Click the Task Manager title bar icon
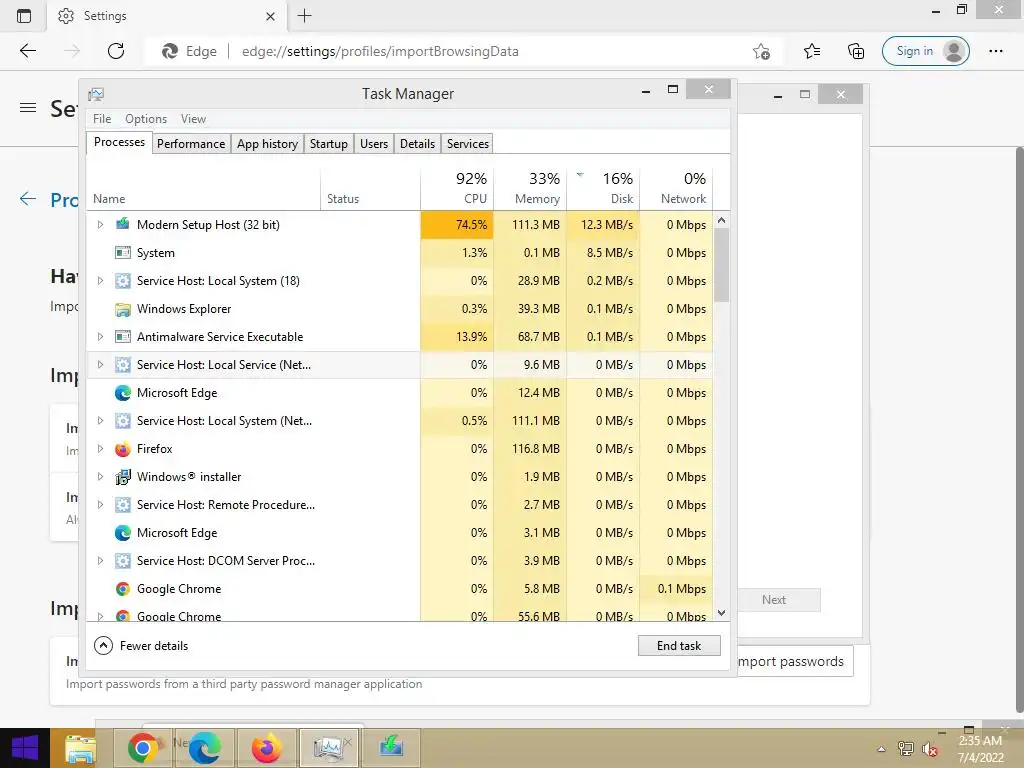Screen dimensions: 1024x768 (96, 94)
